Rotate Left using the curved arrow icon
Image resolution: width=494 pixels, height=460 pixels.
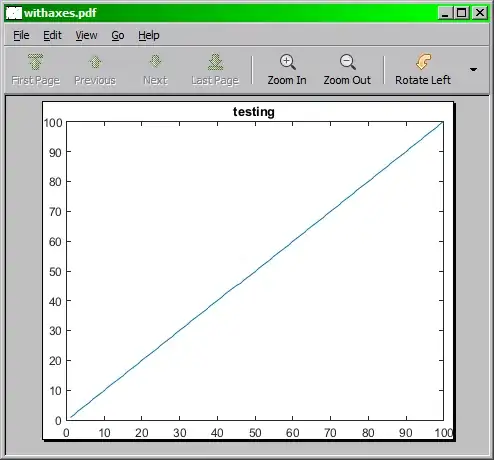423,62
